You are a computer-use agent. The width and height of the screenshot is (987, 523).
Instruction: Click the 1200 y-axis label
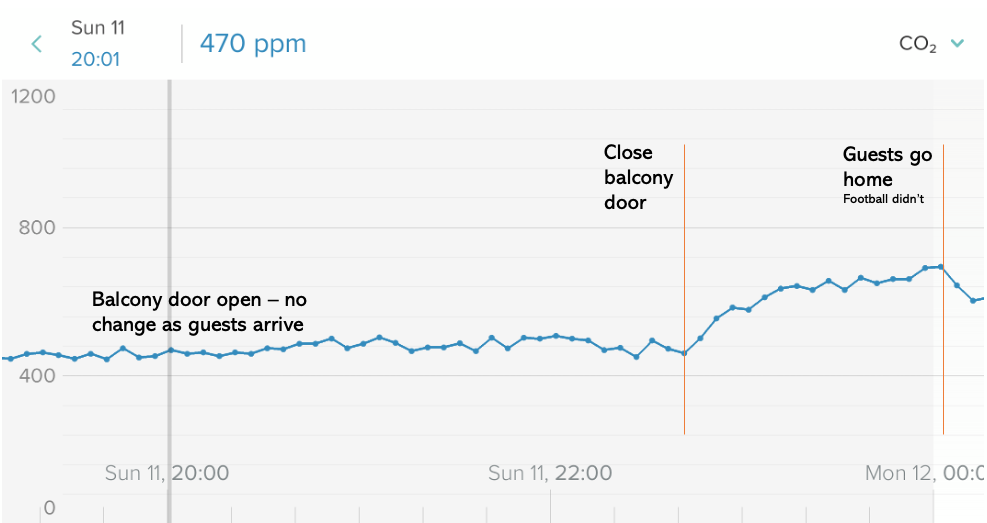pyautogui.click(x=34, y=97)
